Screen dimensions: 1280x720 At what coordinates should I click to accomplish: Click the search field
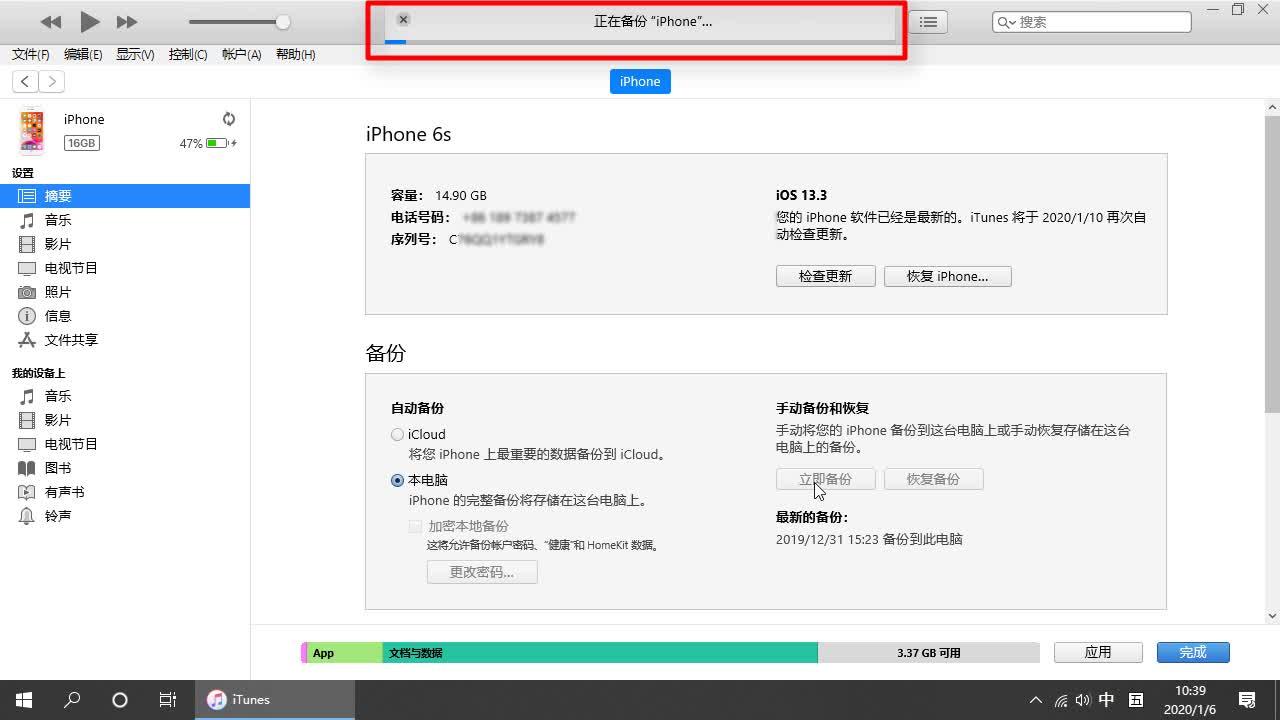[1092, 22]
